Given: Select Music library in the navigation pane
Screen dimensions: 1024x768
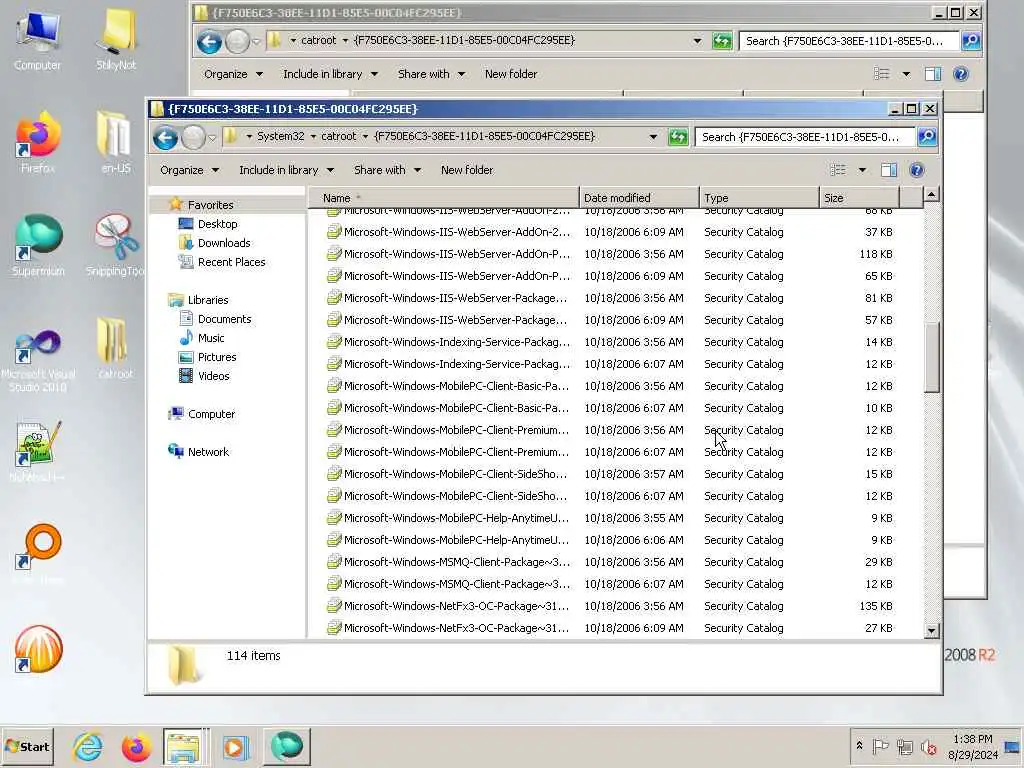Looking at the screenshot, I should [210, 338].
